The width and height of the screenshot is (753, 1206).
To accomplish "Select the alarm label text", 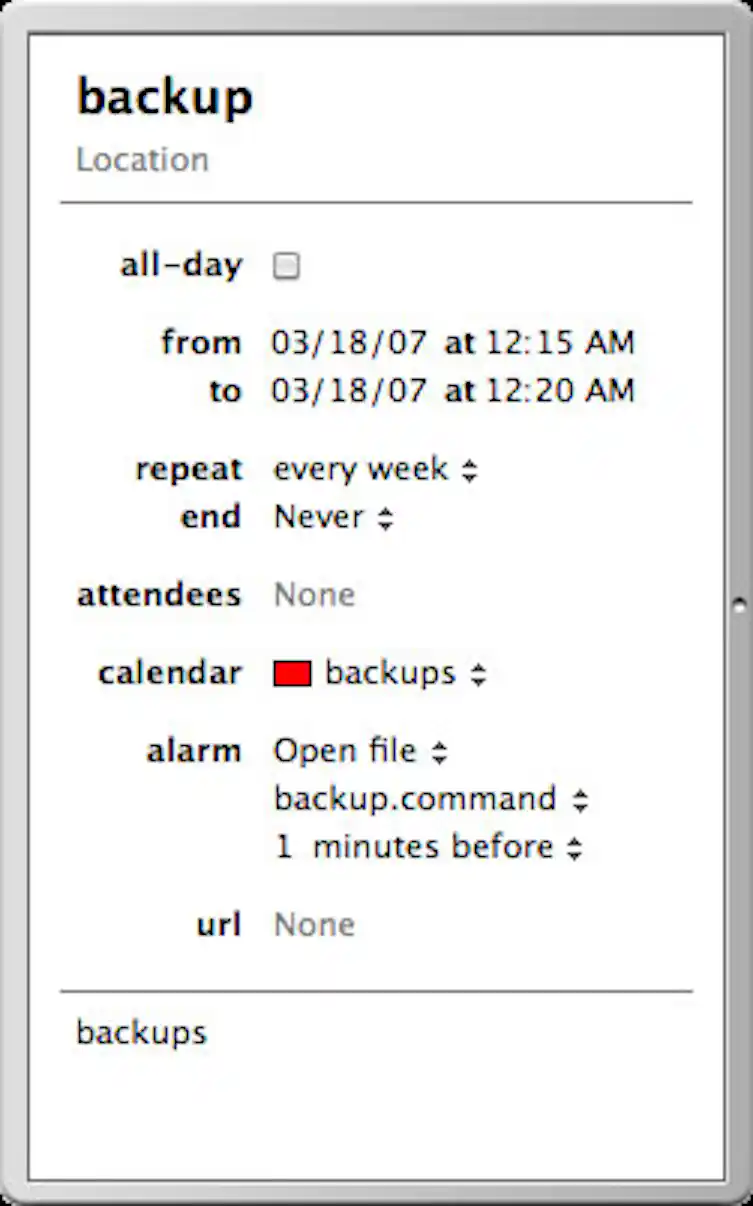I will pos(194,750).
